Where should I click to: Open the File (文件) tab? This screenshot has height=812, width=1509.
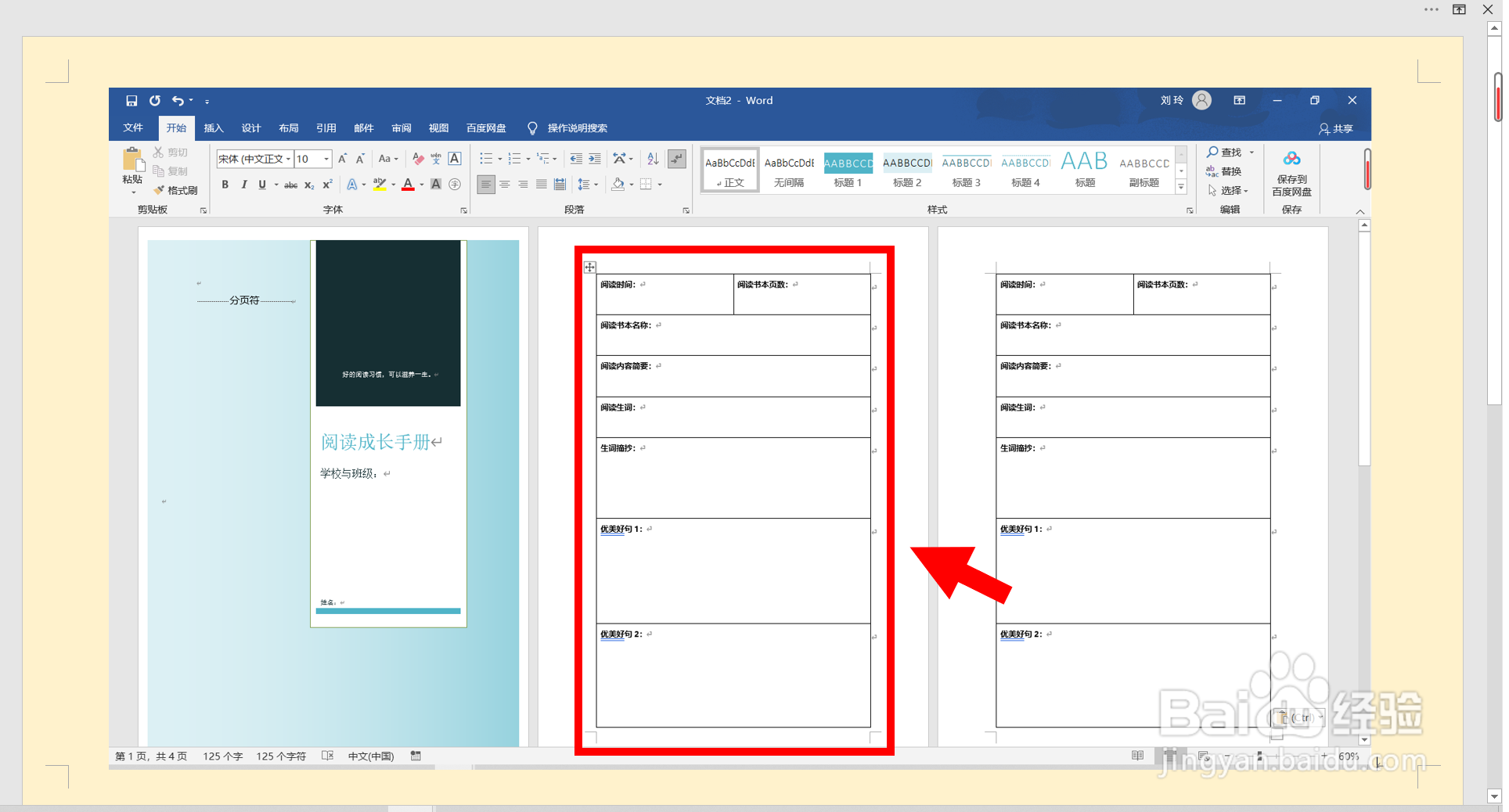[x=133, y=128]
